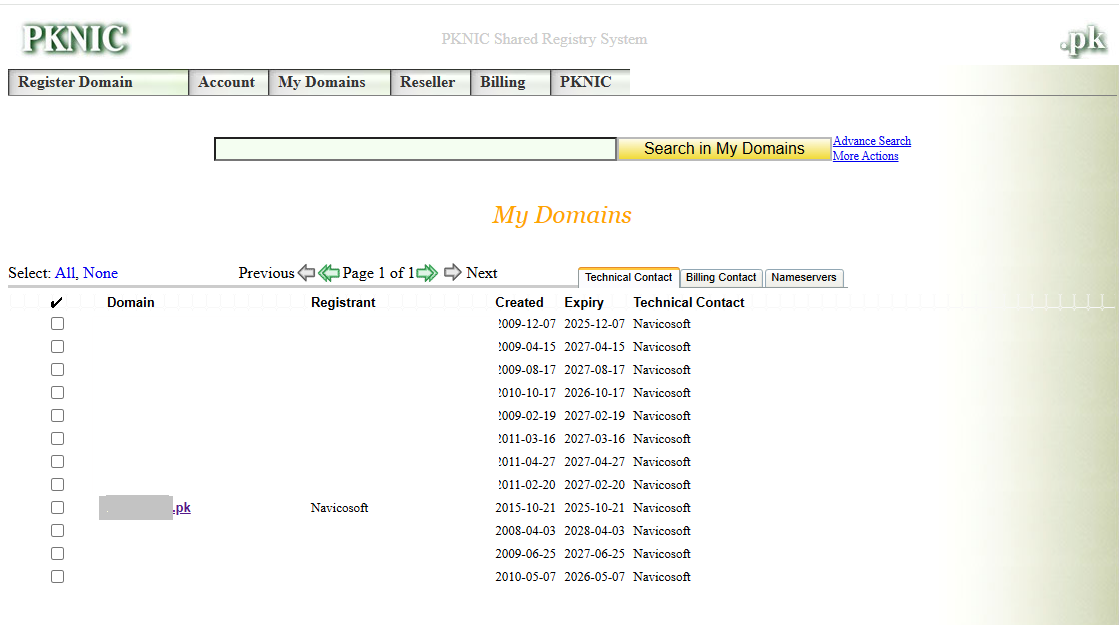Click the PKNIC logo at top left
The image size is (1119, 625).
(75, 39)
